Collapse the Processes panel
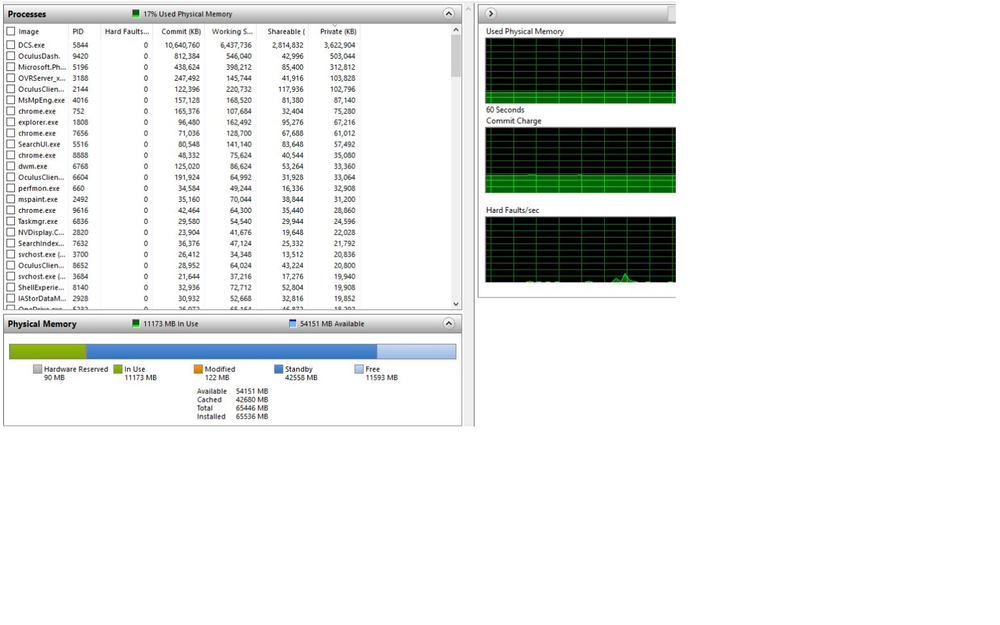Image resolution: width=1000 pixels, height=625 pixels. 449,13
